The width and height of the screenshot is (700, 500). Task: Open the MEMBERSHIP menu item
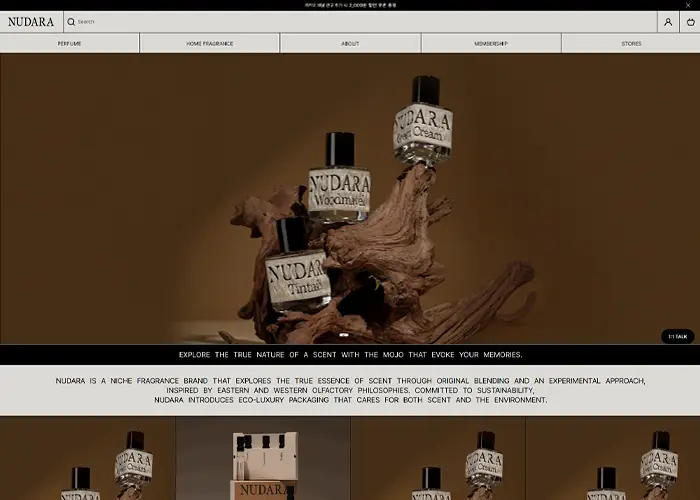click(491, 44)
